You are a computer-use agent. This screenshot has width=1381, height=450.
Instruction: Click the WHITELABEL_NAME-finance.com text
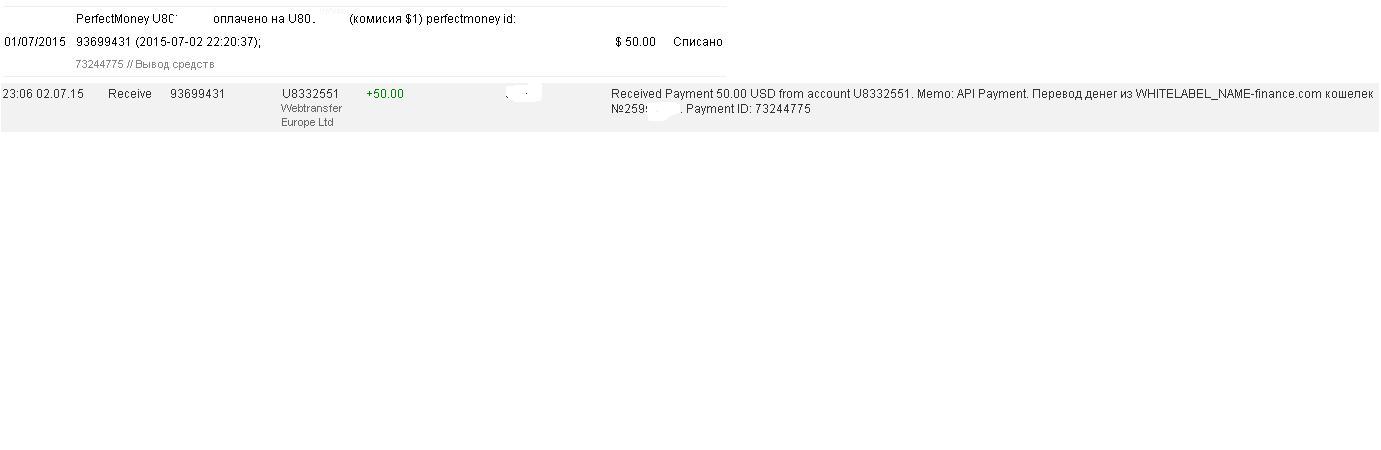click(x=1228, y=94)
